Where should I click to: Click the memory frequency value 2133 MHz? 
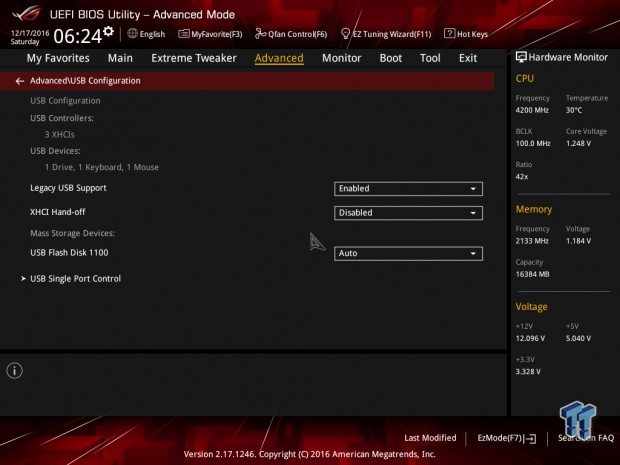pos(532,241)
